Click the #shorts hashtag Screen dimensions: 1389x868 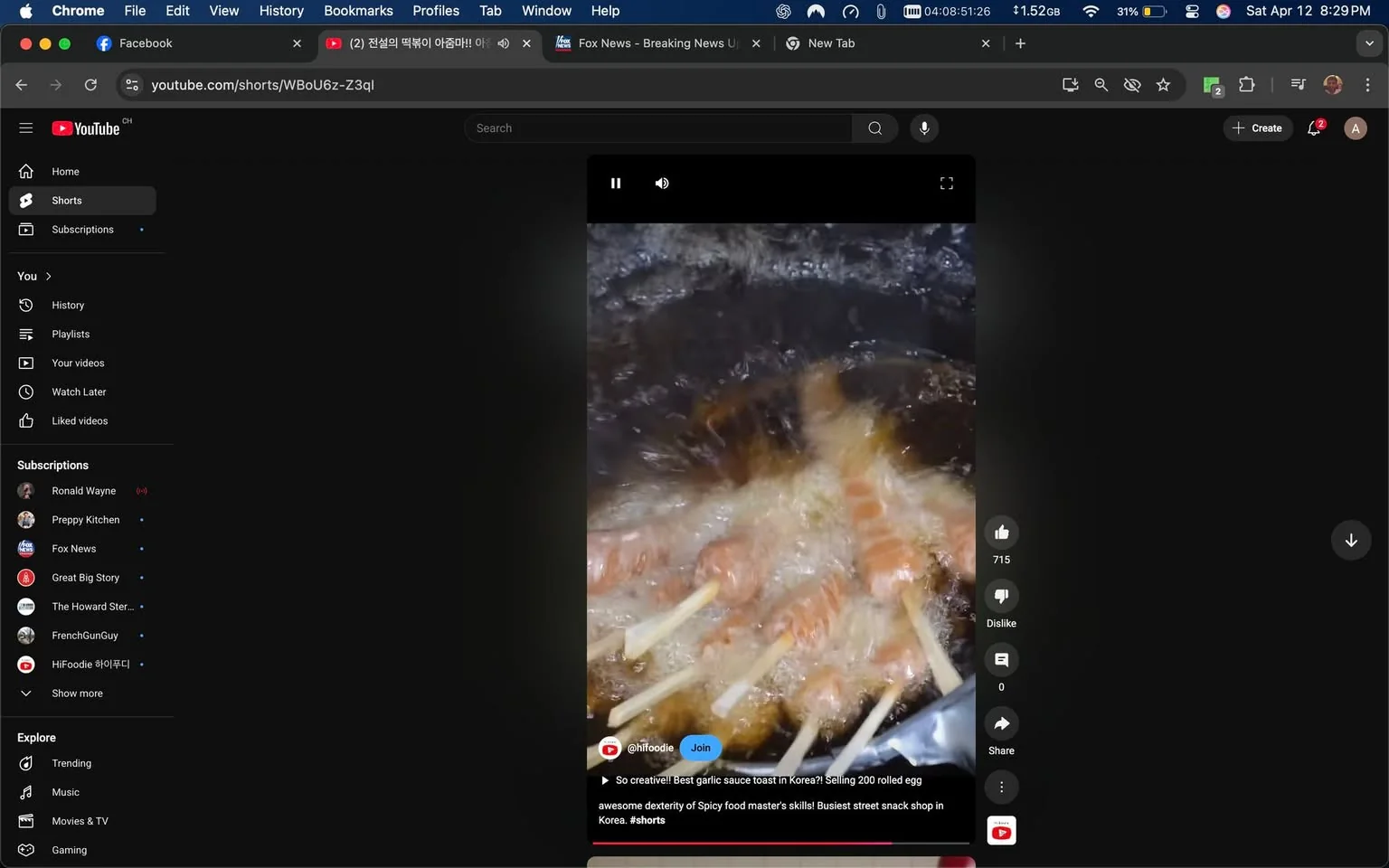pos(647,820)
